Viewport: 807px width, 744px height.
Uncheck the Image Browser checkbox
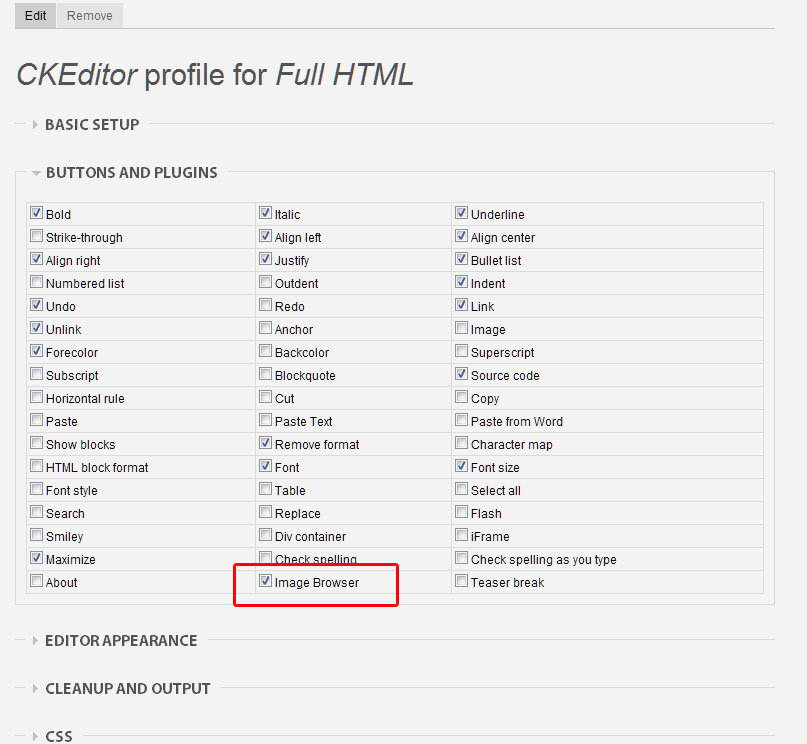click(x=266, y=581)
